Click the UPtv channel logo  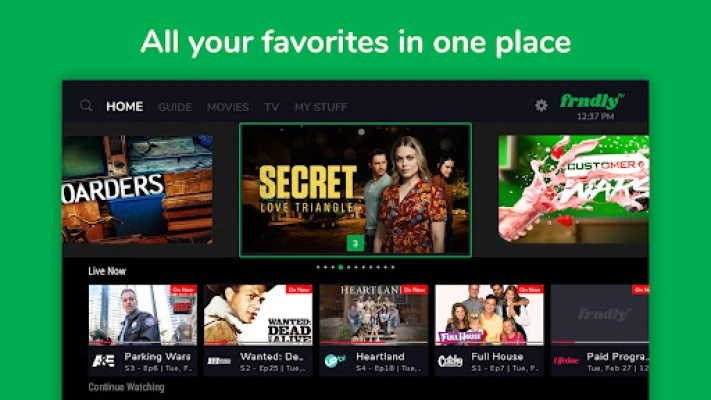point(335,361)
